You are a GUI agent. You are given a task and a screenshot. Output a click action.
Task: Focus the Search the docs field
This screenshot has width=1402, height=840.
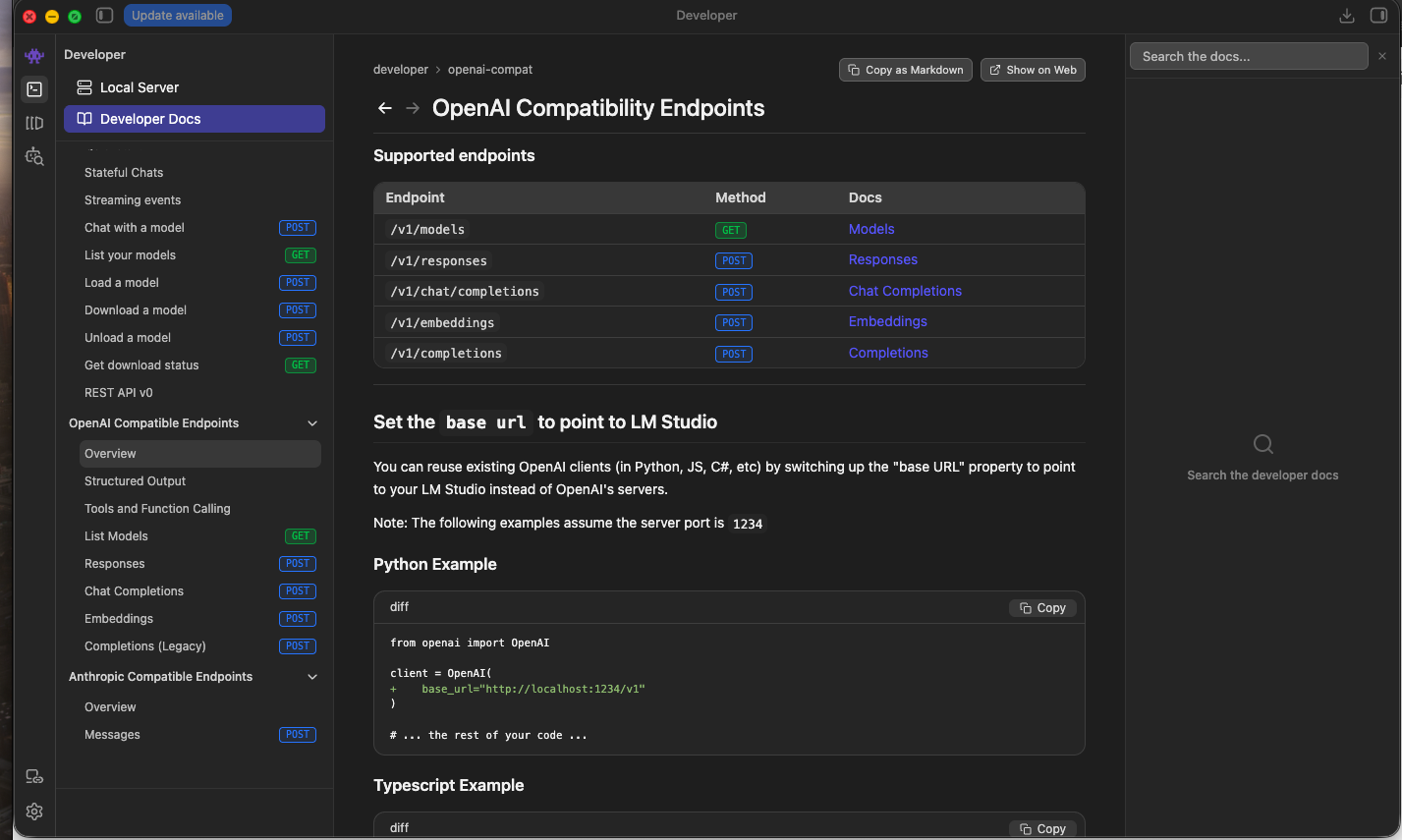[x=1249, y=56]
